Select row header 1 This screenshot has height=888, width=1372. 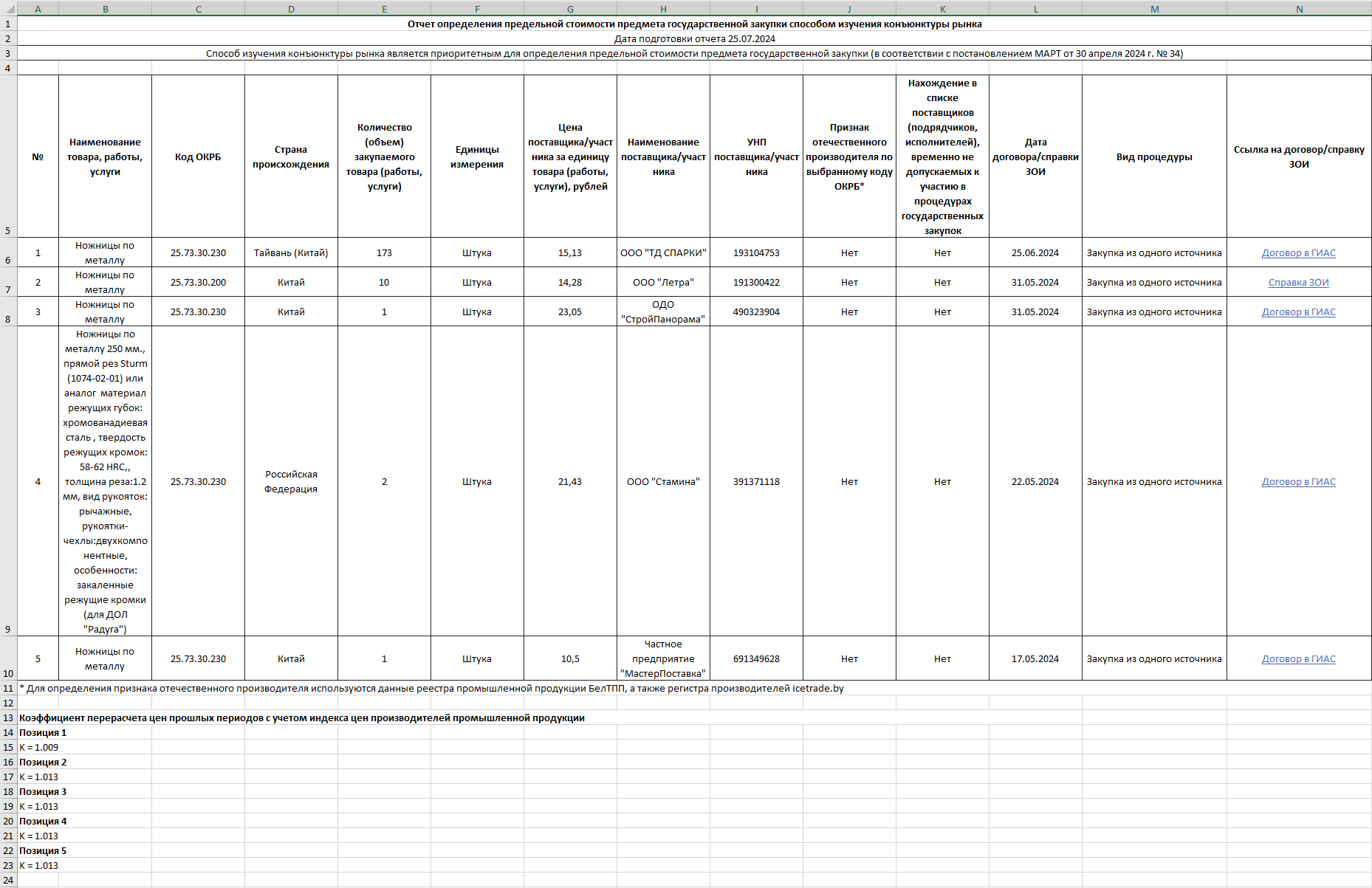[x=8, y=24]
